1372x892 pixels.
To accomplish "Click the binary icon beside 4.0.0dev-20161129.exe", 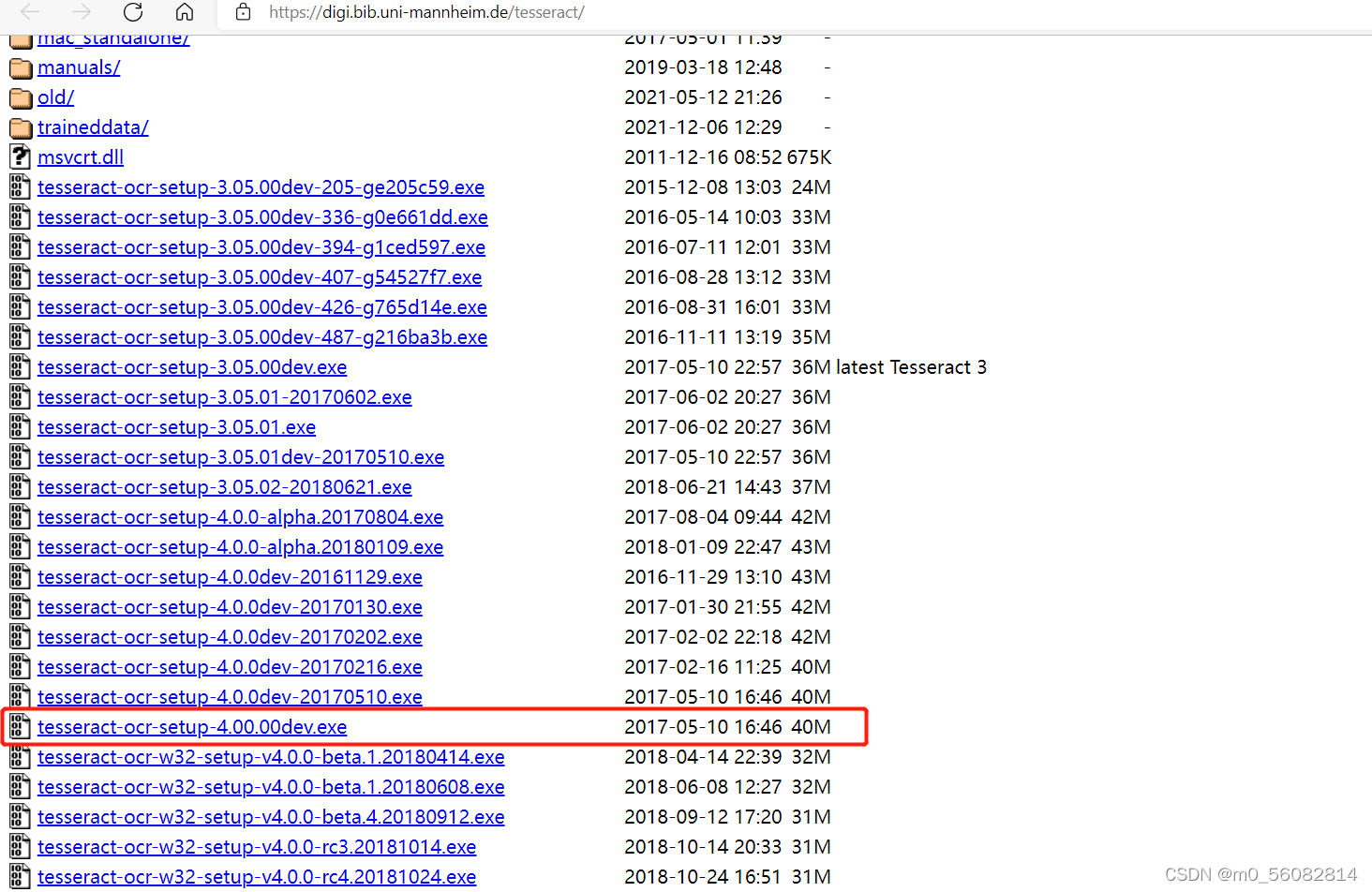I will (21, 577).
